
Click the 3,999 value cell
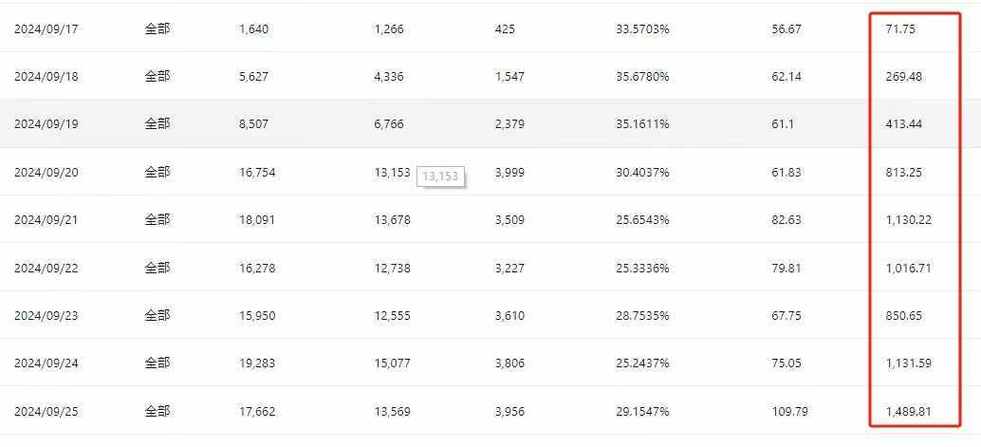[510, 173]
